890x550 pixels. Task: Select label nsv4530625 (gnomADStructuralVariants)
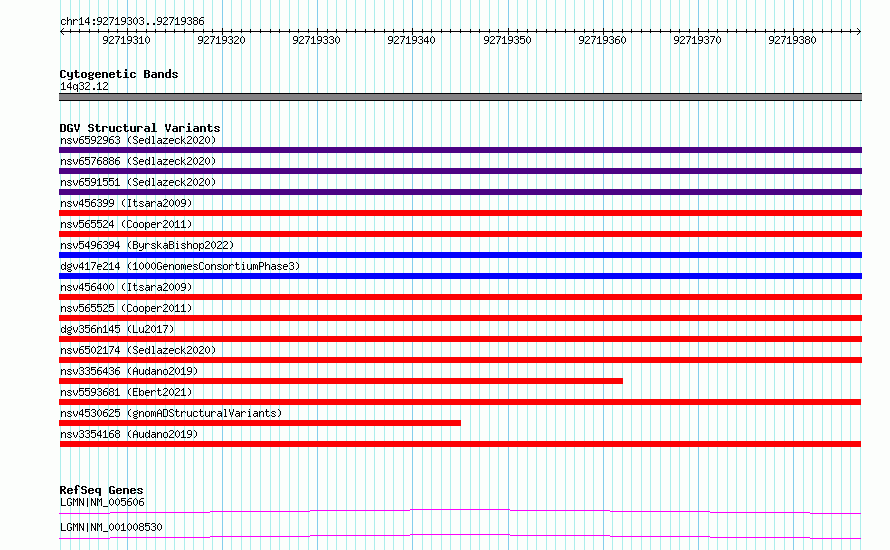tap(171, 413)
